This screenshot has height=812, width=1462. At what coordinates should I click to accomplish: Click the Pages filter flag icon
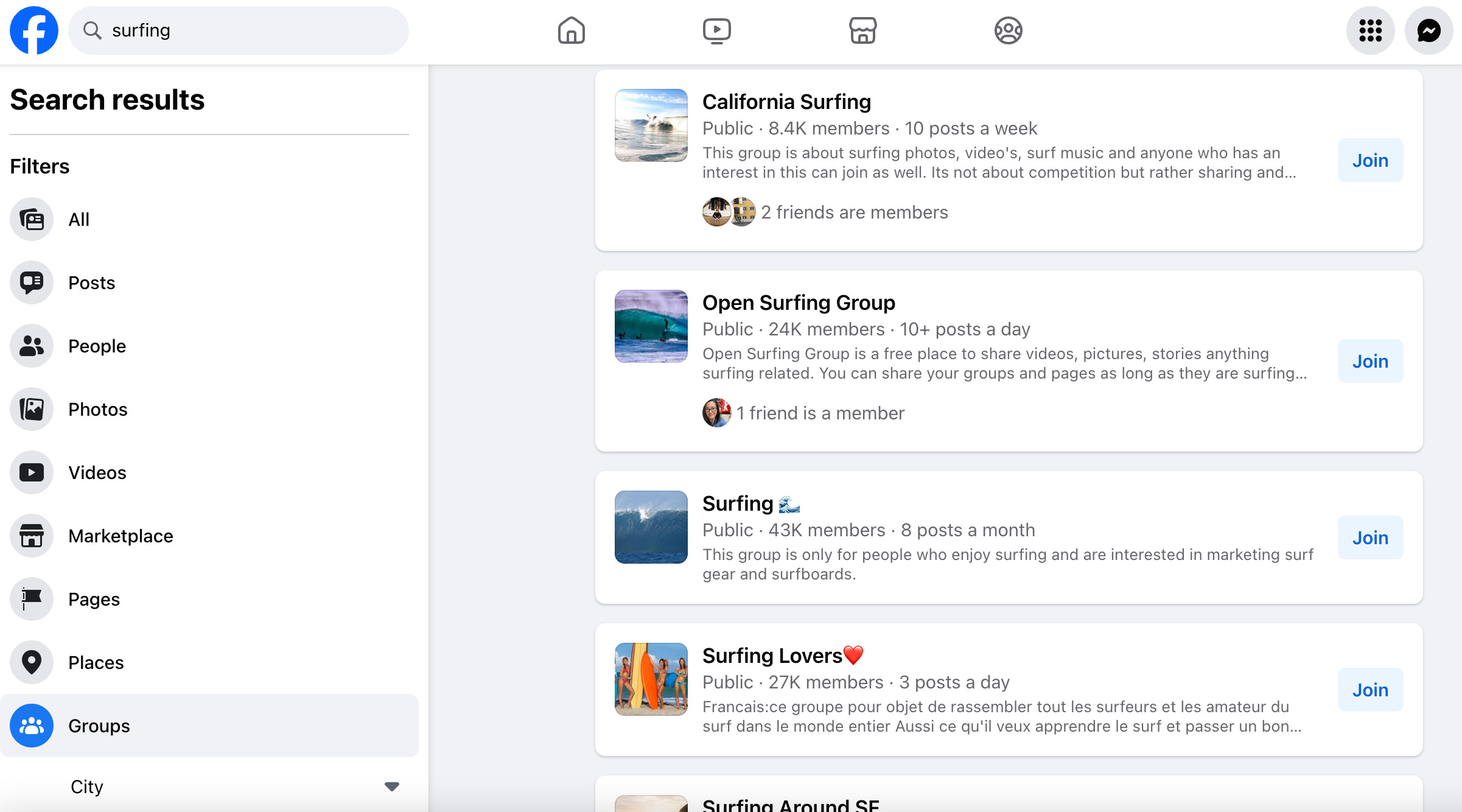click(32, 599)
